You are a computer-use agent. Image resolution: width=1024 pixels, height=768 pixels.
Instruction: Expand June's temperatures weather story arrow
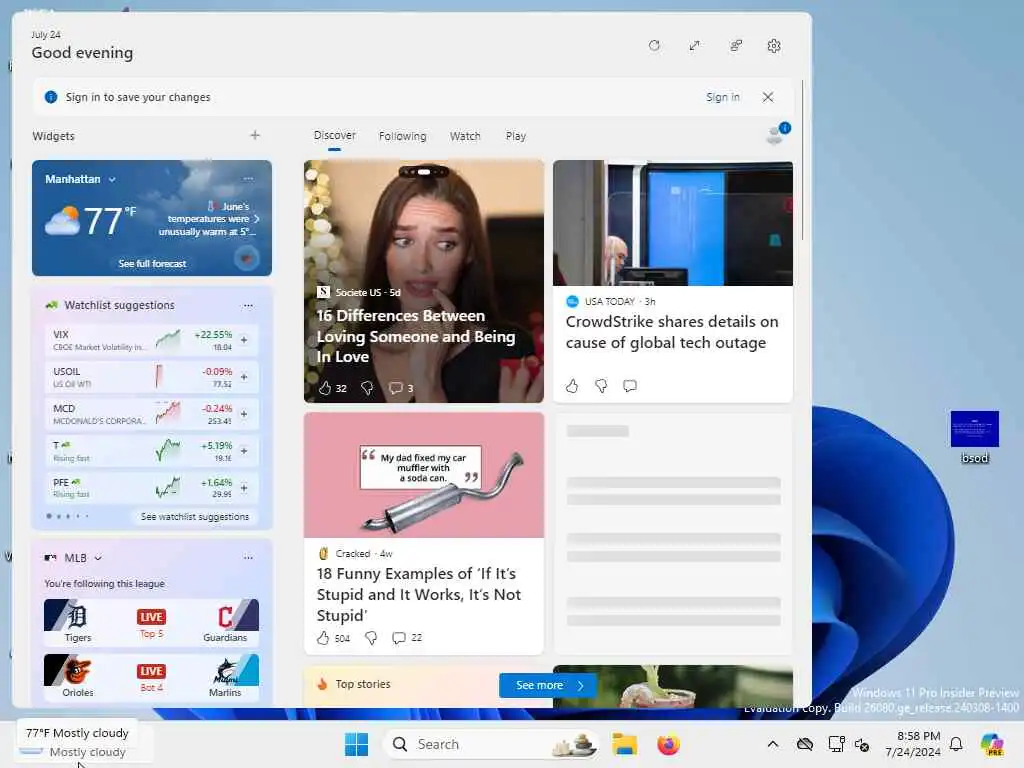pos(257,219)
